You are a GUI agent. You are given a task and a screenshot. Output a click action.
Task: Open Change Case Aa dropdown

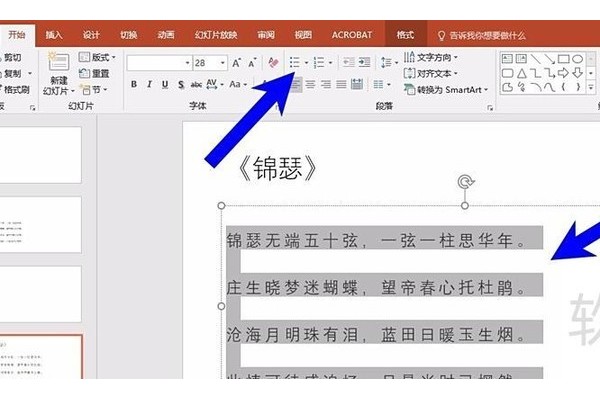pos(238,84)
